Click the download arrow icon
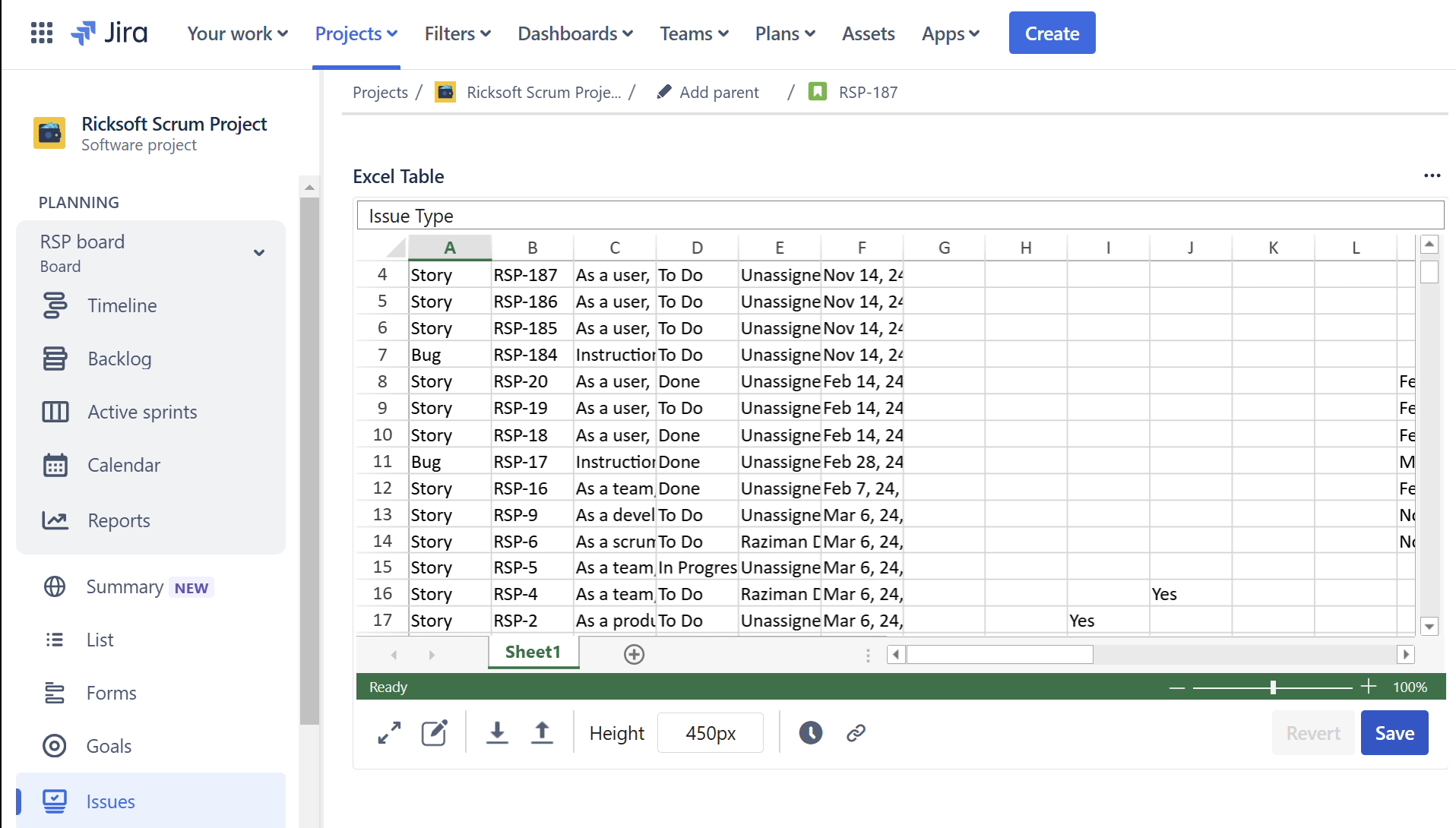 pos(497,733)
